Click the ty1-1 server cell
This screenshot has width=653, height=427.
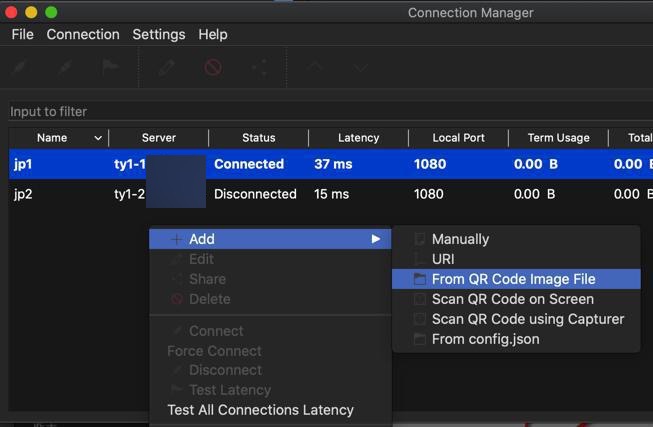130,164
